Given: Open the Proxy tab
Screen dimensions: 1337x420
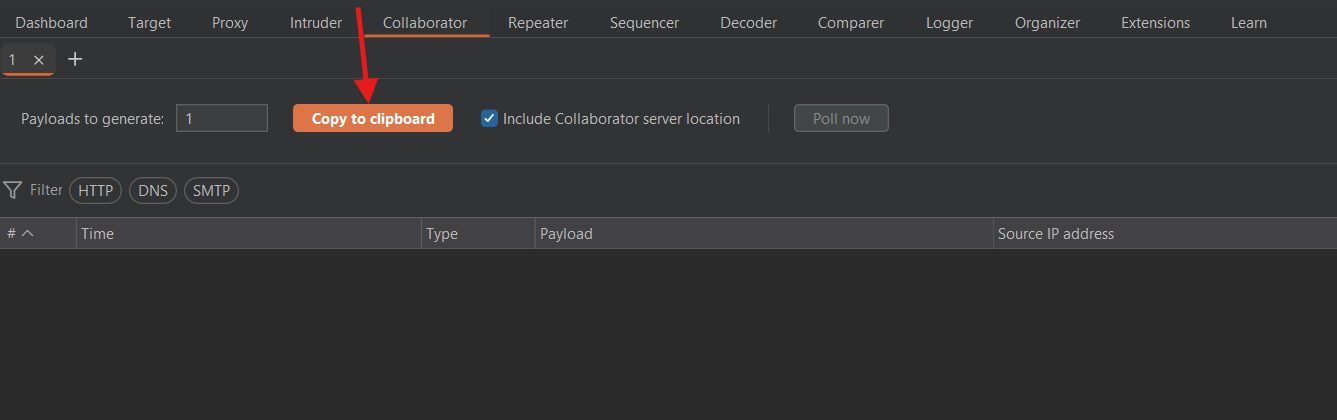Looking at the screenshot, I should click(x=230, y=22).
